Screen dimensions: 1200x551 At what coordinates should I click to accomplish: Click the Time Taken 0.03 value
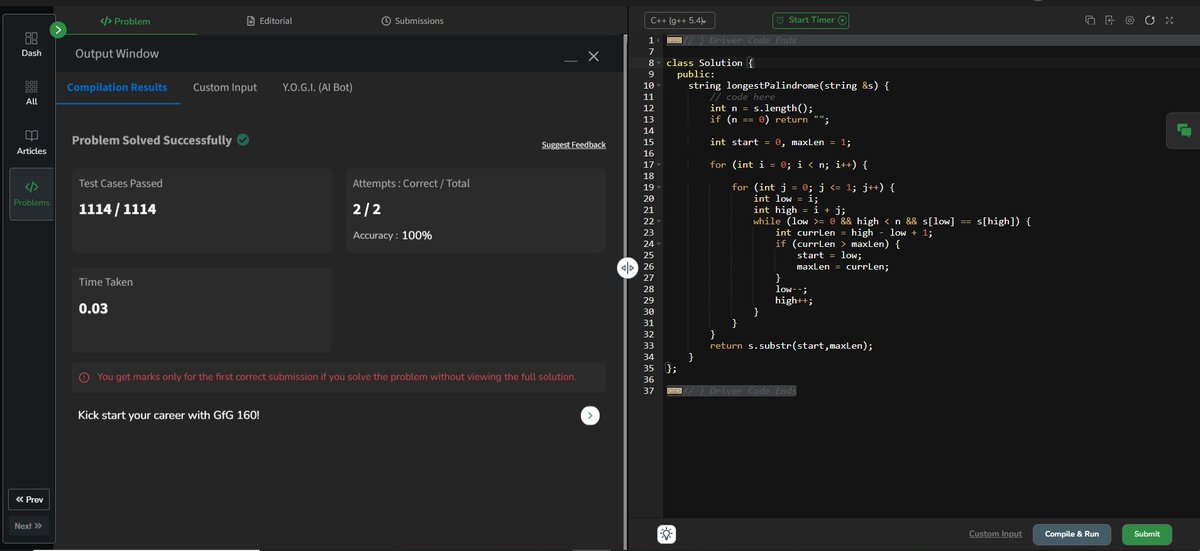93,309
